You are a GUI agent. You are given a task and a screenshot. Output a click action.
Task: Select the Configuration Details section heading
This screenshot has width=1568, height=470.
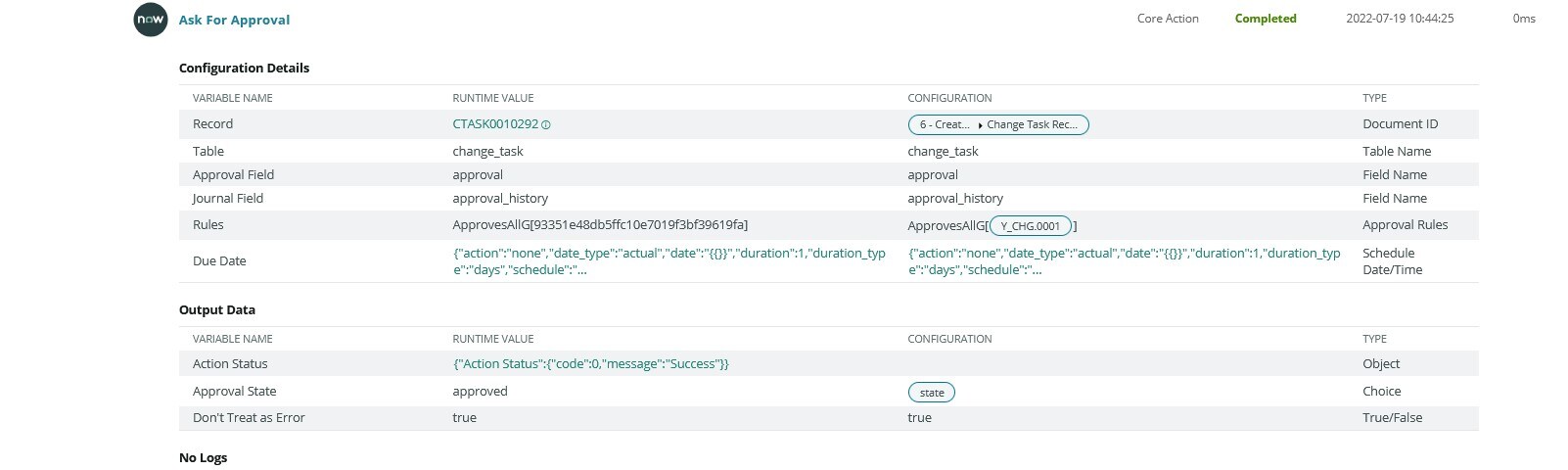click(x=244, y=68)
